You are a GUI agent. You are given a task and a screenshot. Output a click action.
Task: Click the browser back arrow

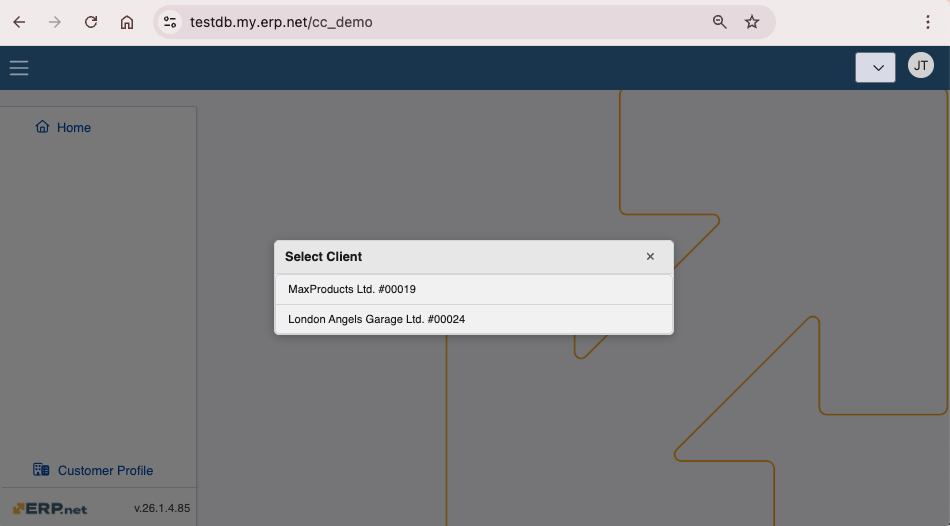pyautogui.click(x=19, y=22)
